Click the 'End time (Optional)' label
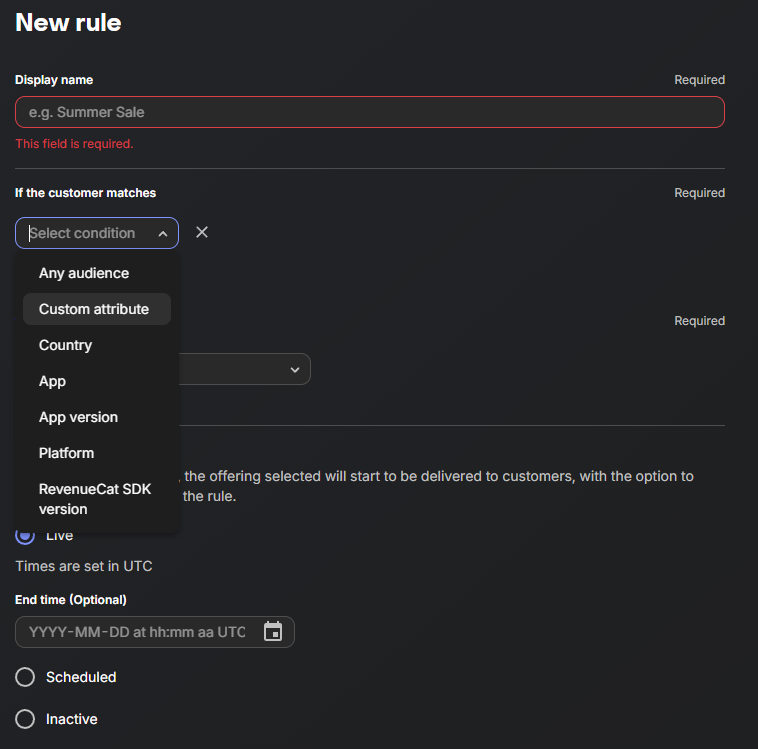The width and height of the screenshot is (758, 749). [71, 600]
